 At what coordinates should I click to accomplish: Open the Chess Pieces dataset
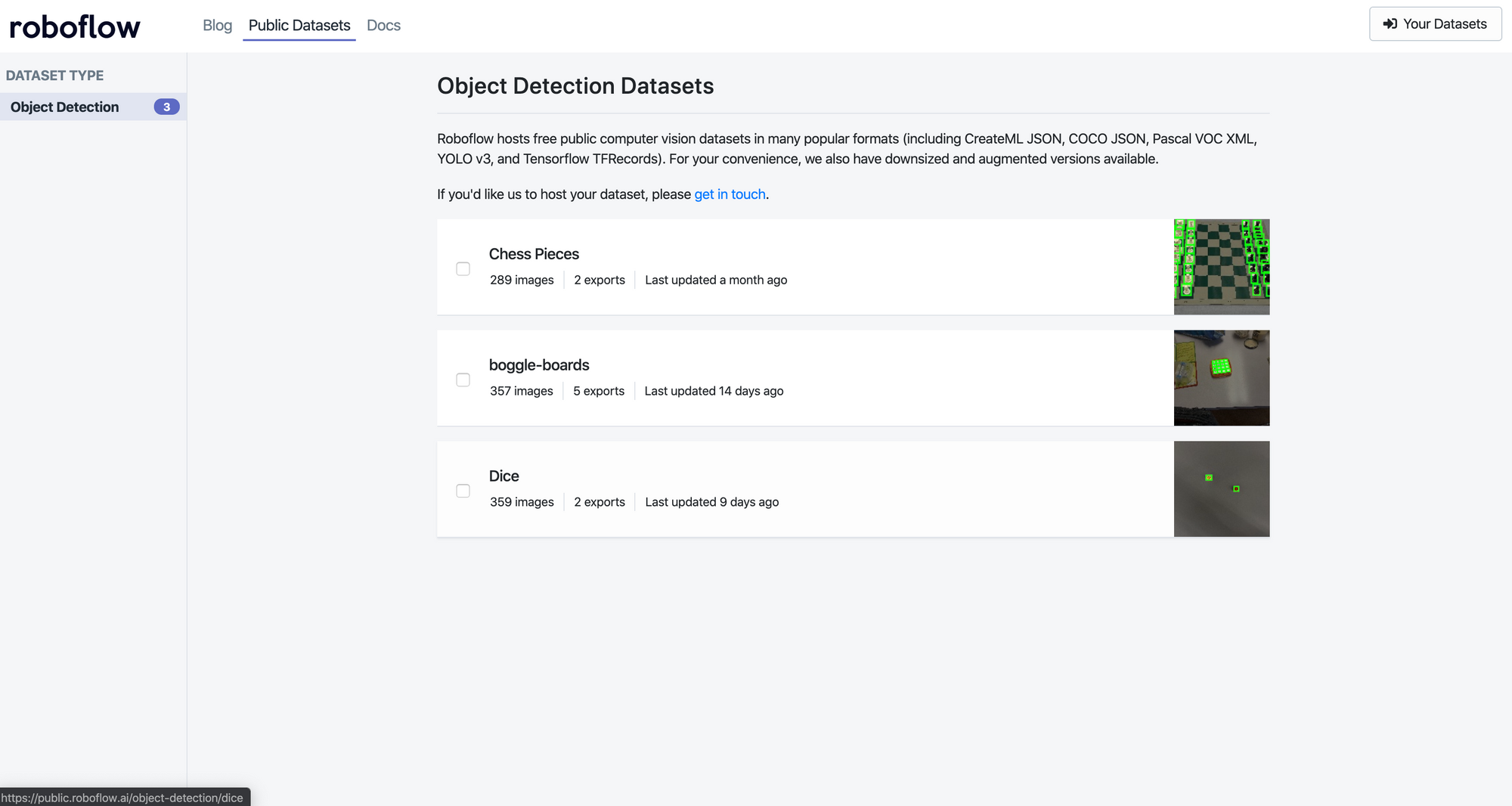pos(534,253)
